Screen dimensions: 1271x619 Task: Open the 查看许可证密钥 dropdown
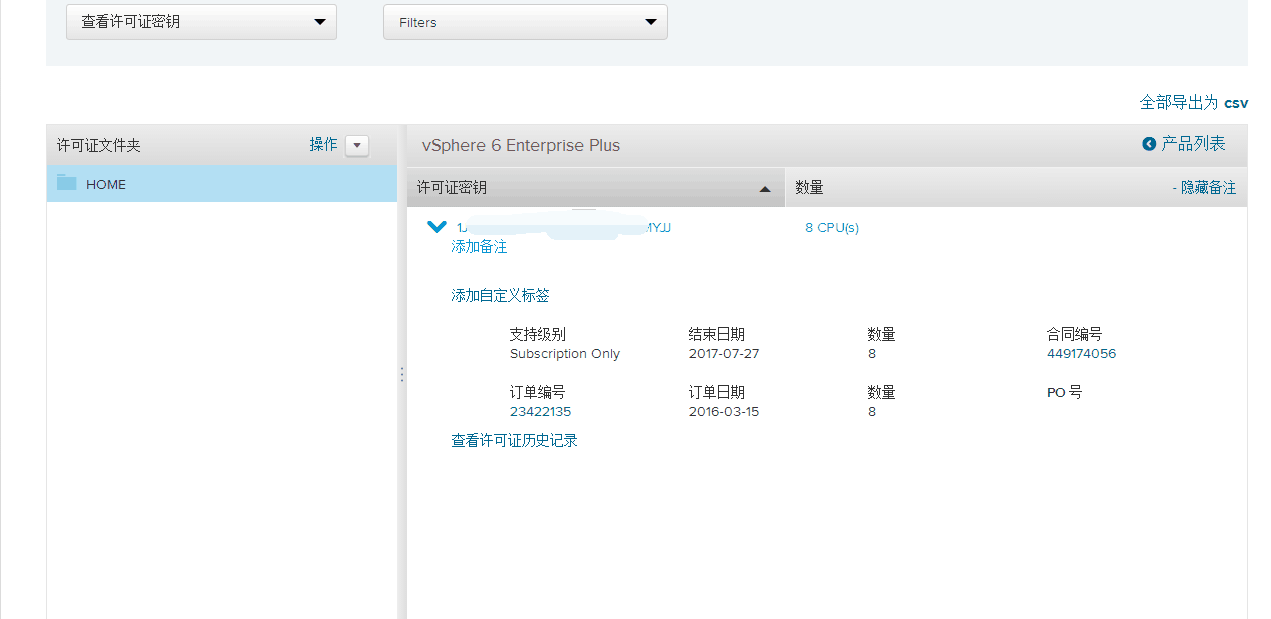201,22
